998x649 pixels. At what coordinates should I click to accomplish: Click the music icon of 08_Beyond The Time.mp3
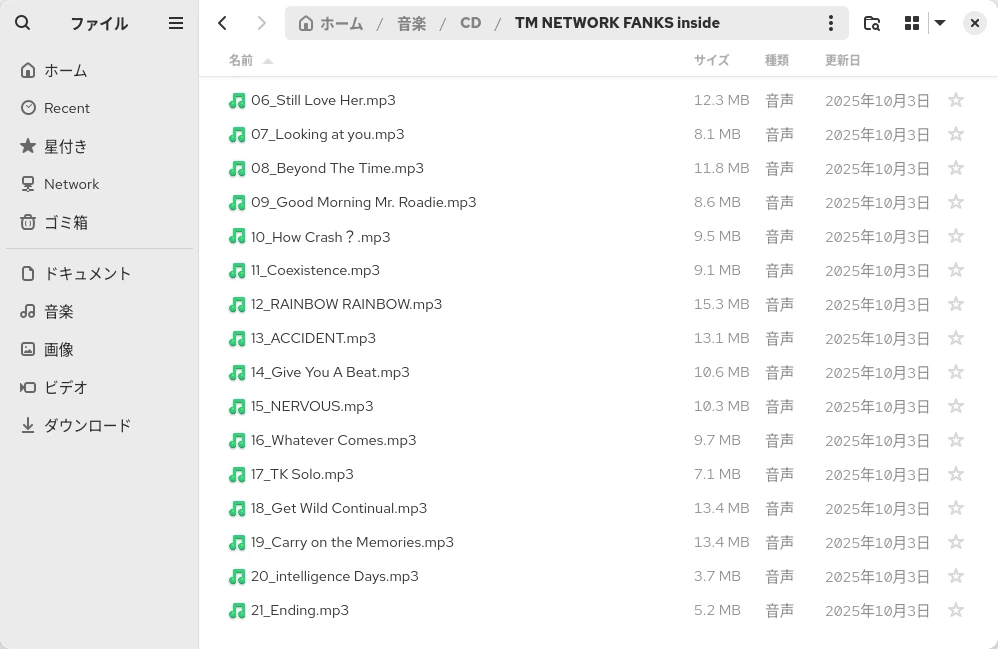[x=237, y=169]
